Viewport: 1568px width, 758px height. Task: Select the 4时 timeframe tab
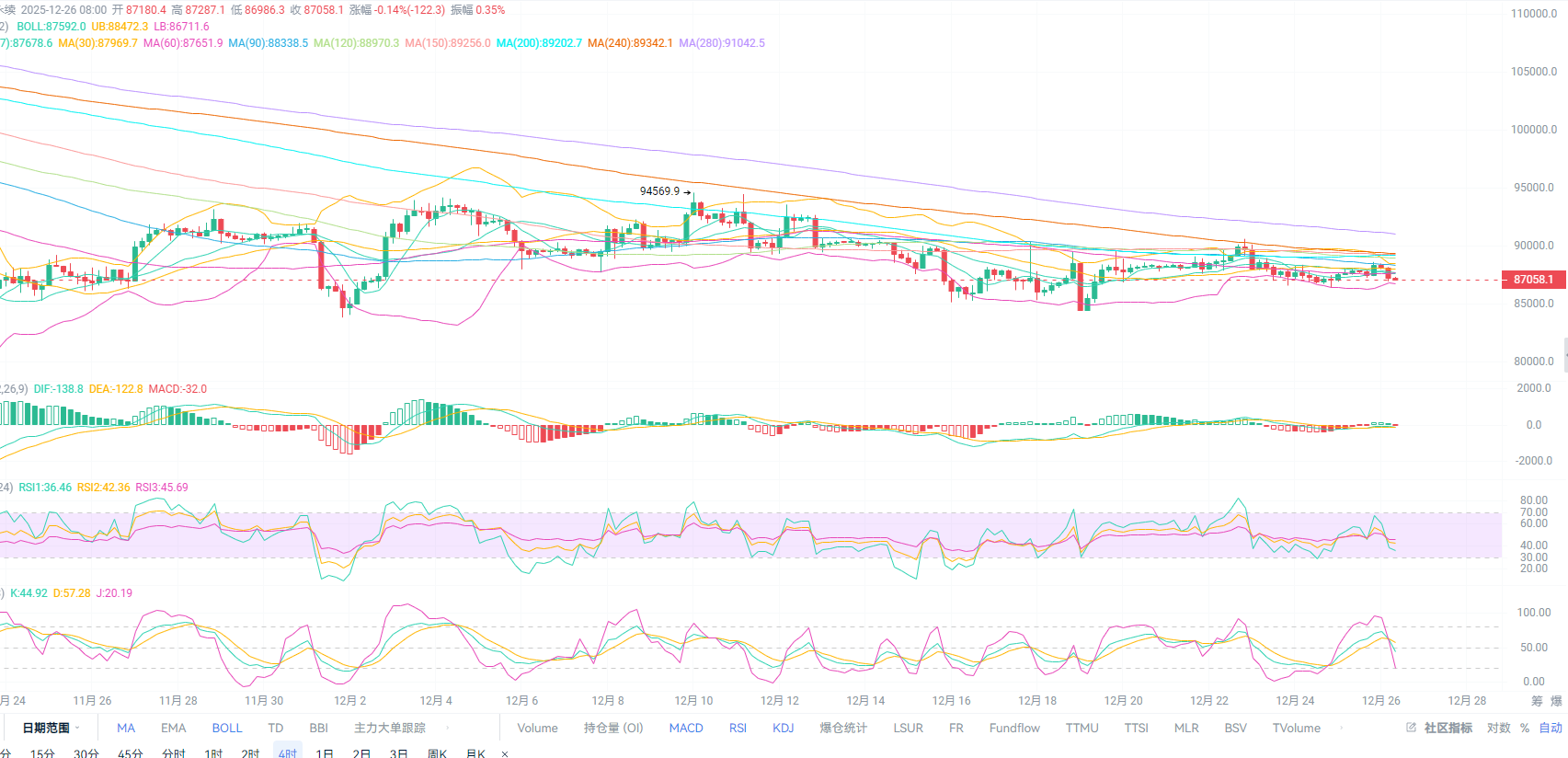pyautogui.click(x=288, y=752)
